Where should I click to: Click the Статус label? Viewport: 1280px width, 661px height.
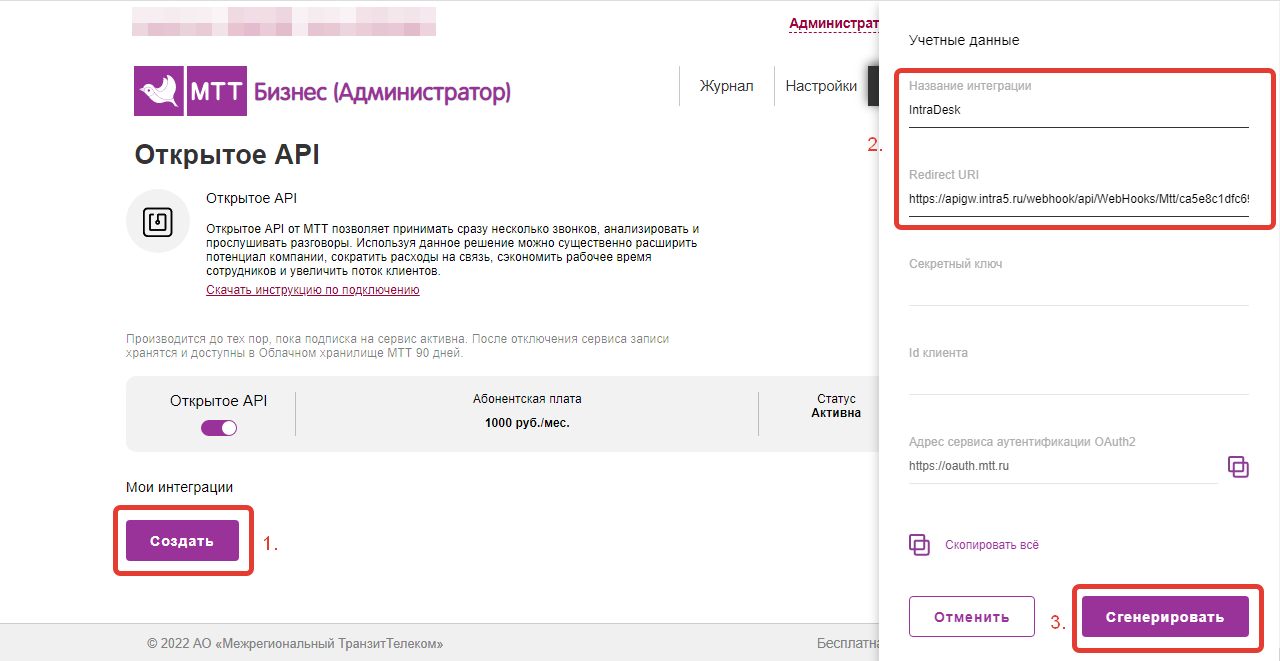tap(836, 399)
